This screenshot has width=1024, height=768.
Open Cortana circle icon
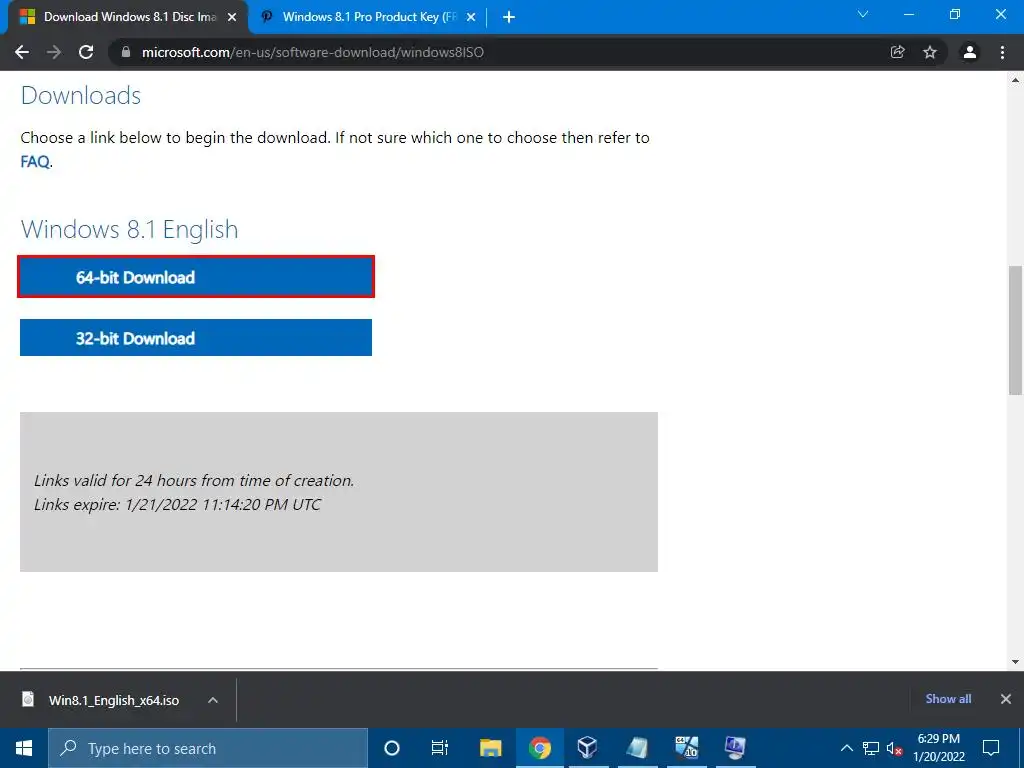click(392, 748)
